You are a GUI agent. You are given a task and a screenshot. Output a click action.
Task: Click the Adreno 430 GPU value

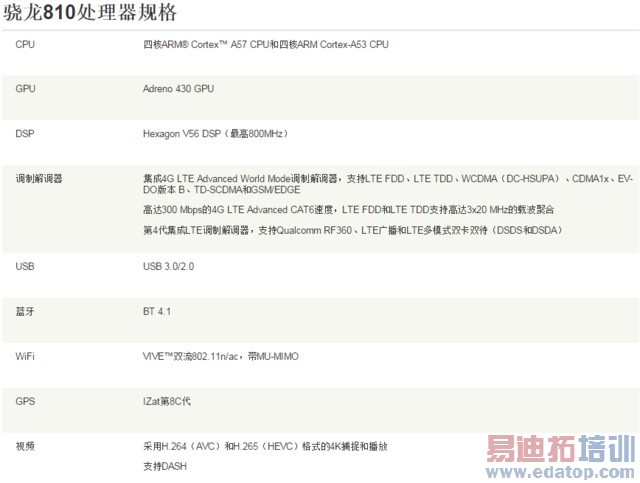click(x=178, y=89)
